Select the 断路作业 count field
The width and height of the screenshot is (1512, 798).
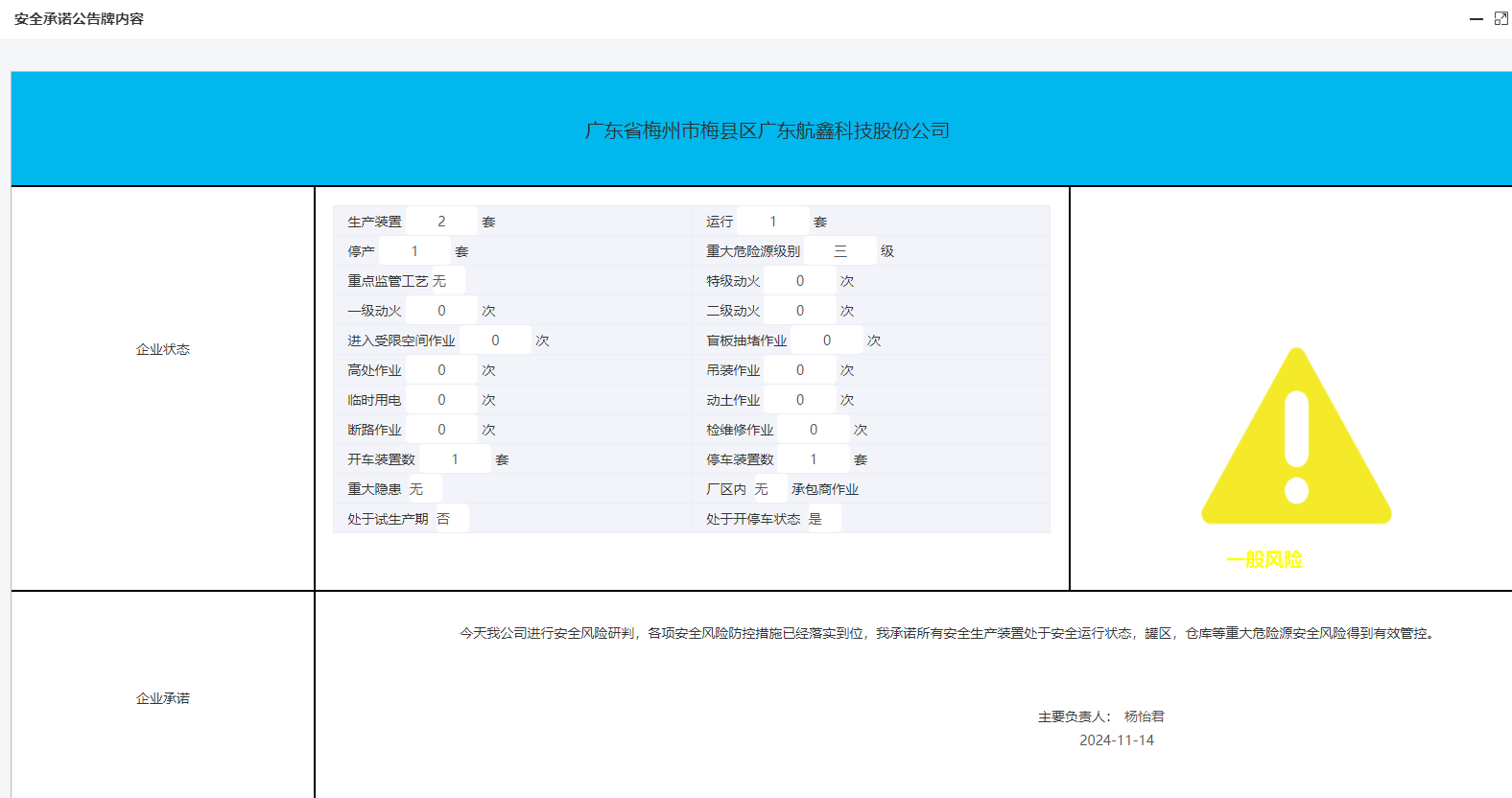click(441, 430)
